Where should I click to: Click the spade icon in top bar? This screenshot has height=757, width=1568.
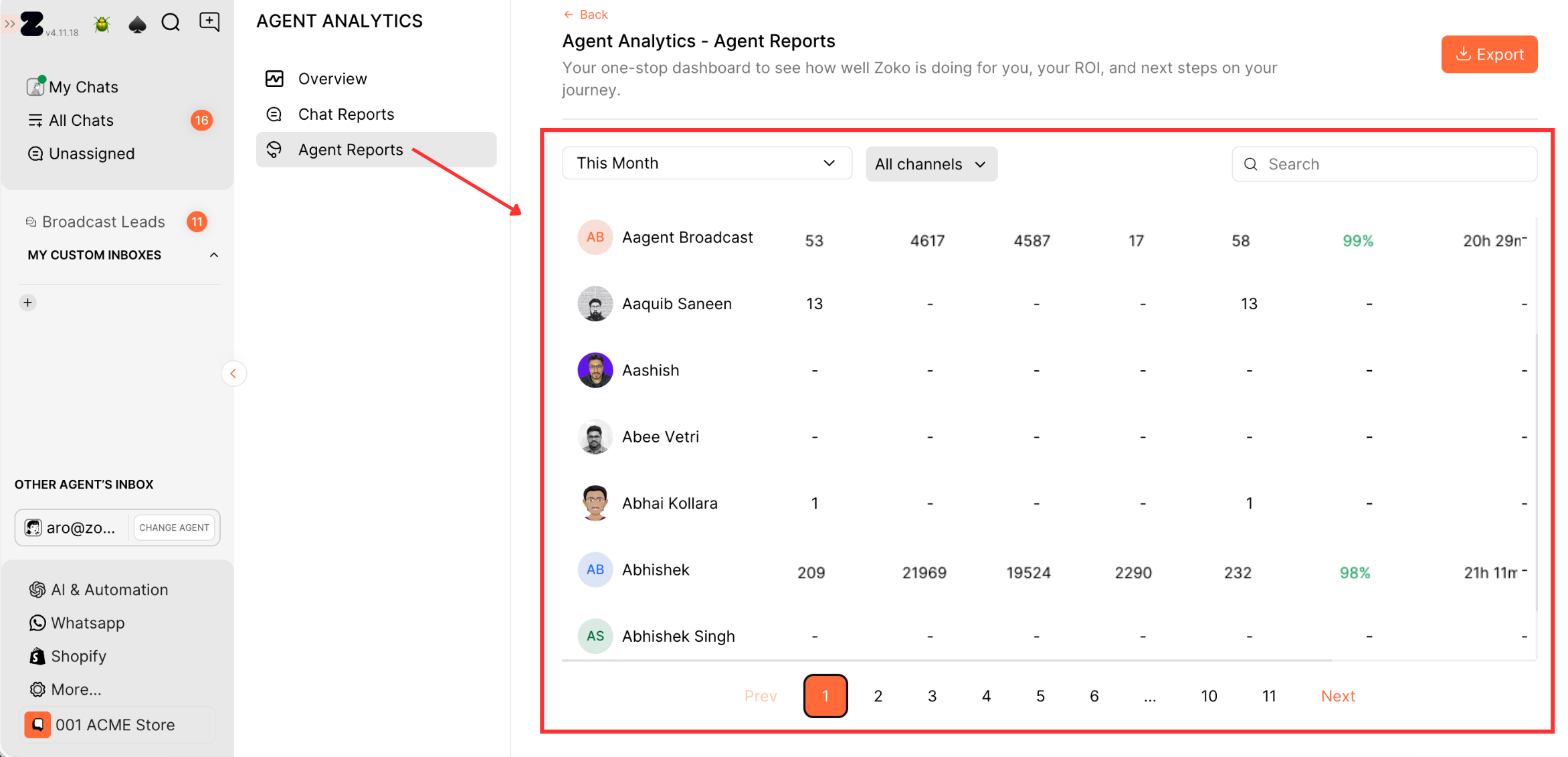pyautogui.click(x=137, y=24)
